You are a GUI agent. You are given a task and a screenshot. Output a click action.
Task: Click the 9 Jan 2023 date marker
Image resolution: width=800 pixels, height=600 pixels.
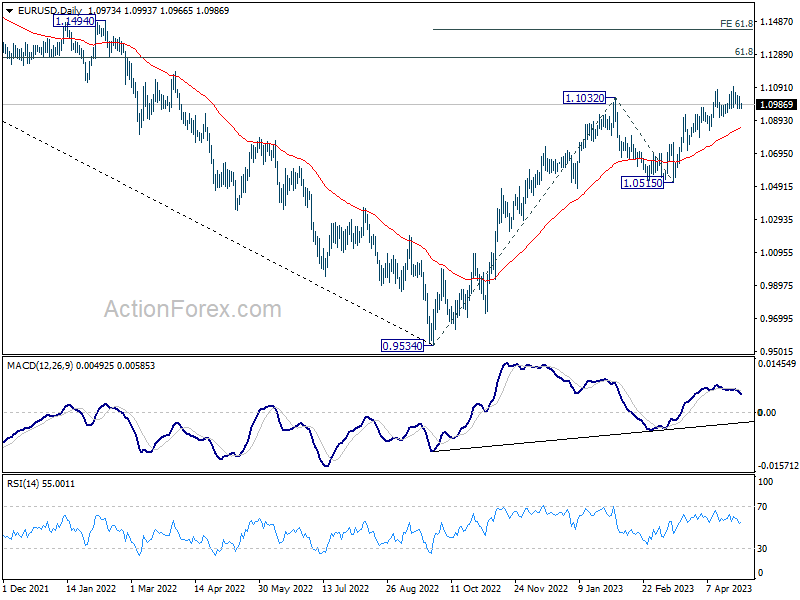point(601,588)
